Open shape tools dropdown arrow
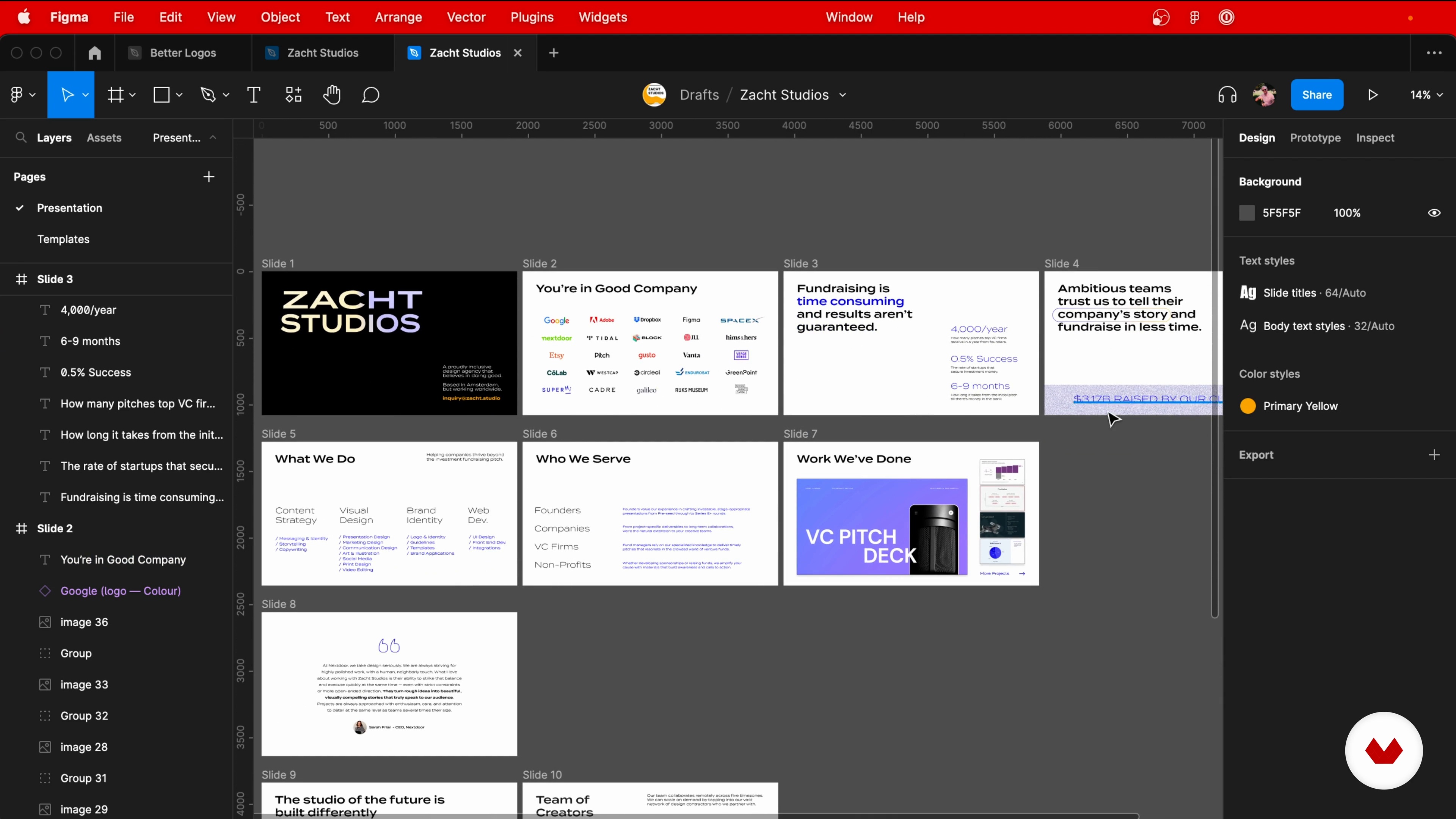 point(179,95)
